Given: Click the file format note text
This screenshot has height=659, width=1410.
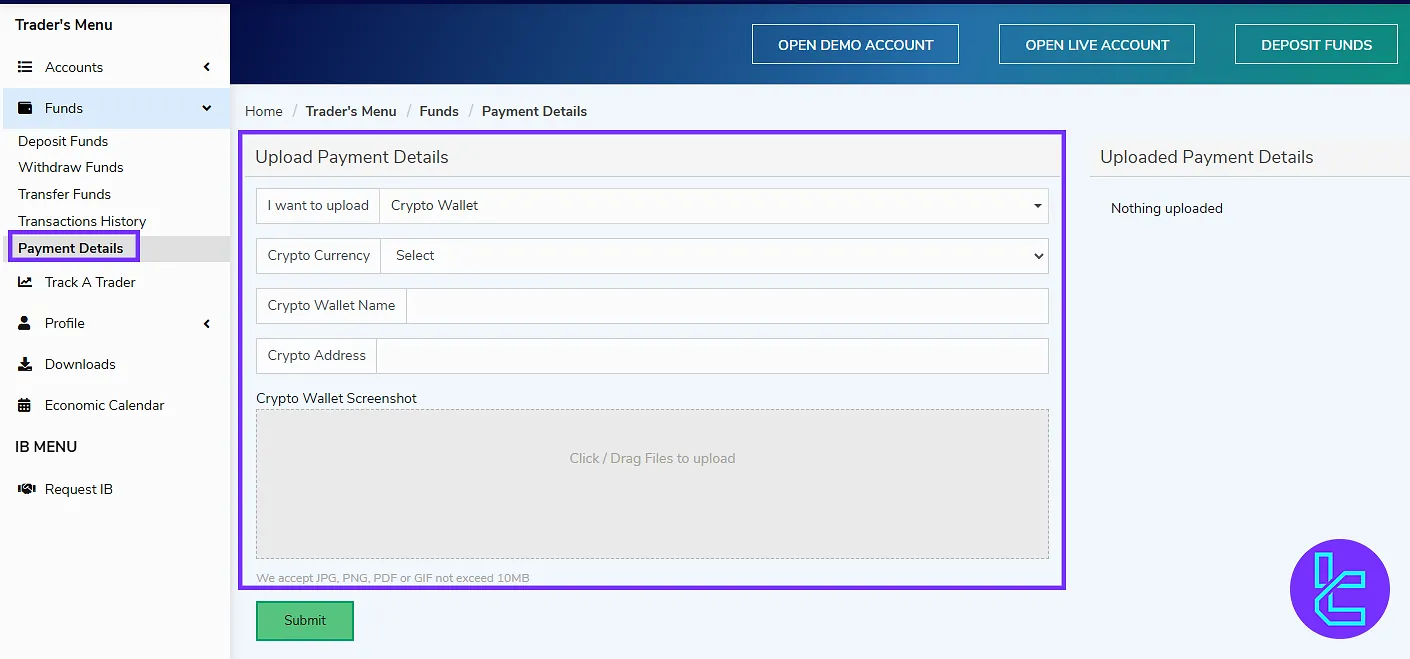Looking at the screenshot, I should [x=393, y=578].
